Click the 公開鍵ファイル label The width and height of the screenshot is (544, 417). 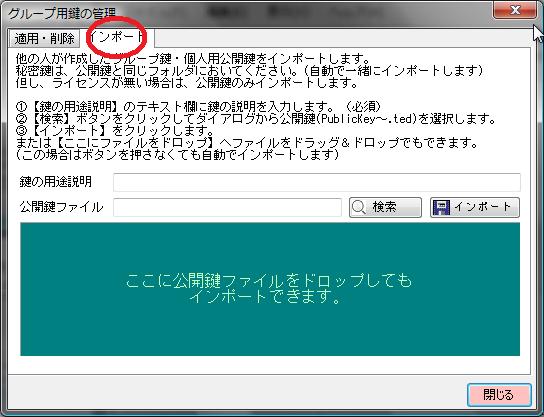pyautogui.click(x=61, y=207)
